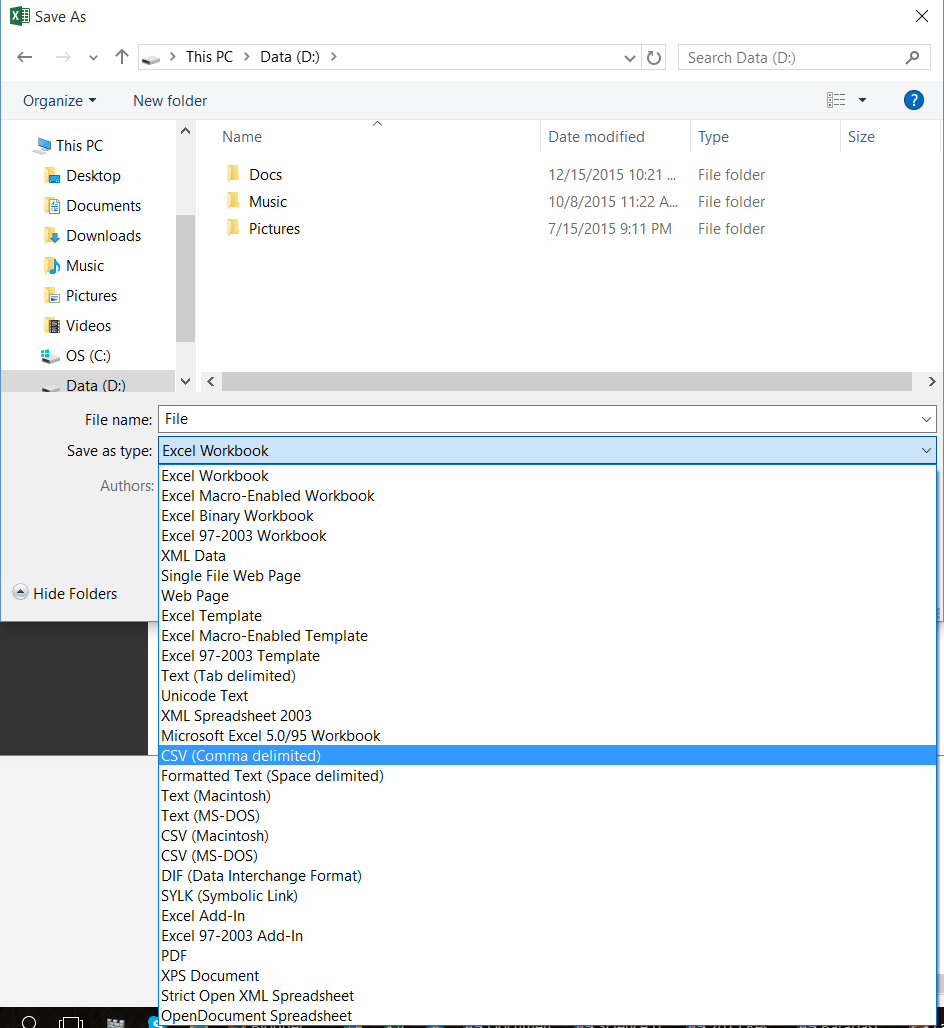Refresh the Data (D:) folder view
Viewport: 944px width, 1028px height.
point(654,58)
